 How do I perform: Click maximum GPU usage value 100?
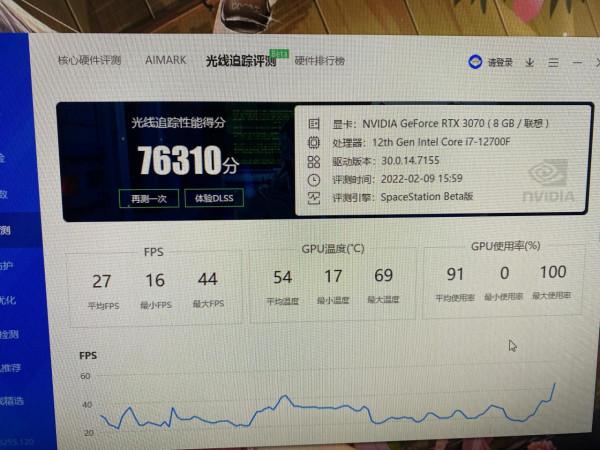tap(553, 272)
